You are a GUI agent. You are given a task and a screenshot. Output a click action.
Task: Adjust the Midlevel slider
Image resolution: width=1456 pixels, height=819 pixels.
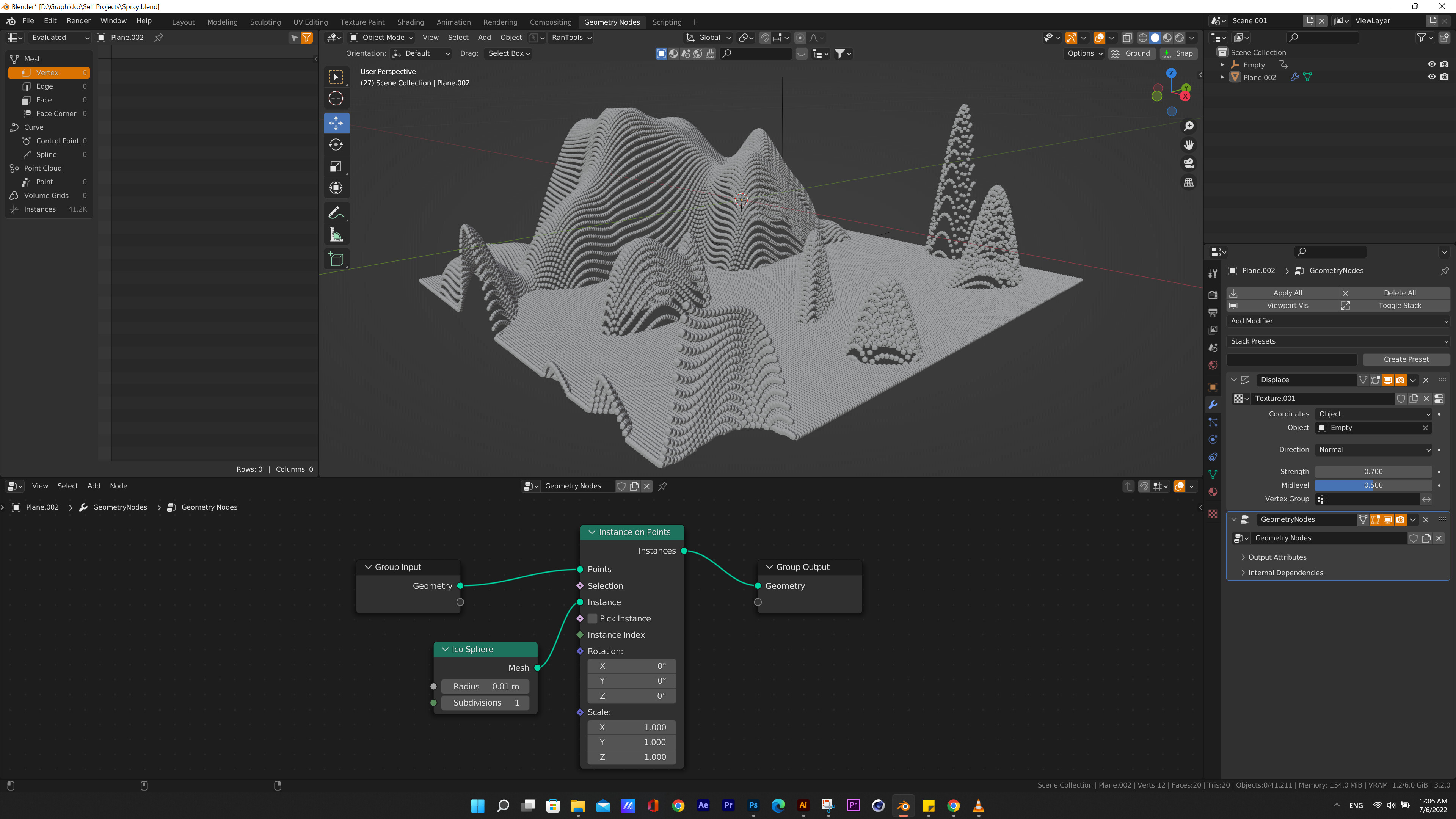coord(1372,485)
